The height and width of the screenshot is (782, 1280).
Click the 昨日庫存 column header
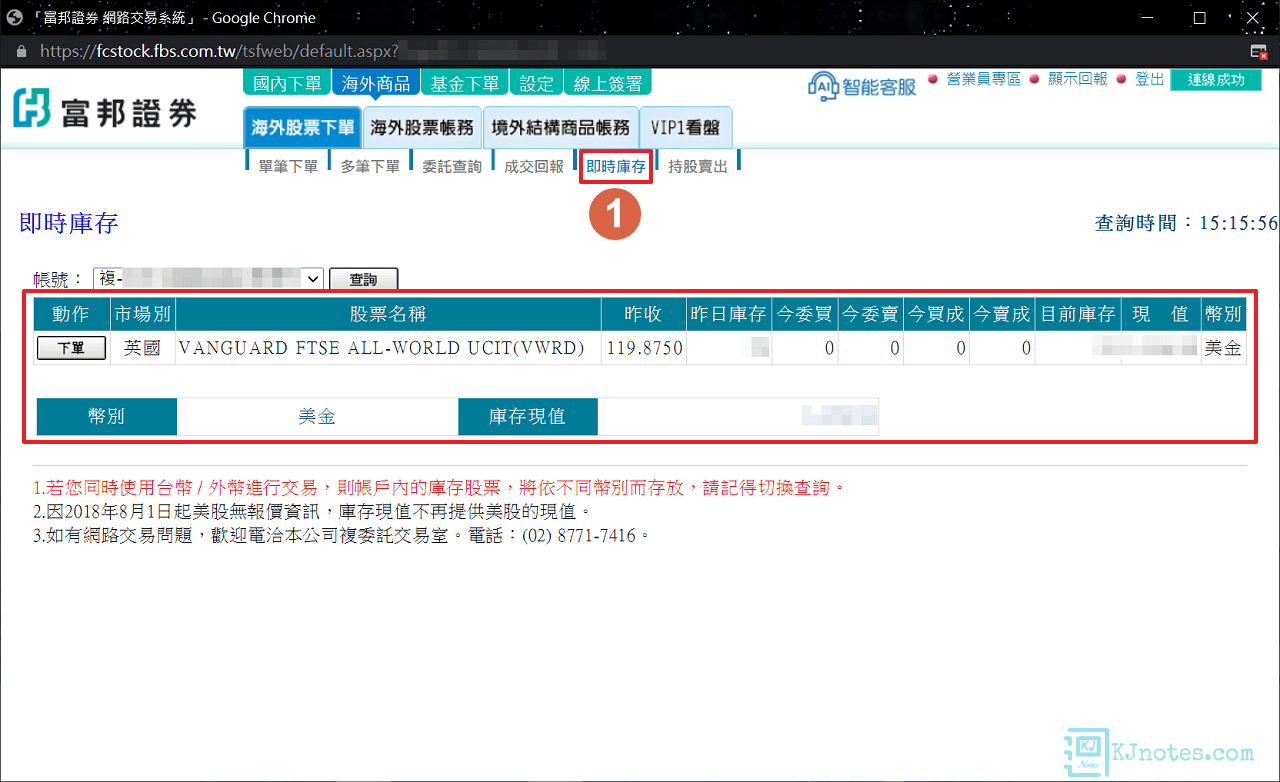pos(729,314)
